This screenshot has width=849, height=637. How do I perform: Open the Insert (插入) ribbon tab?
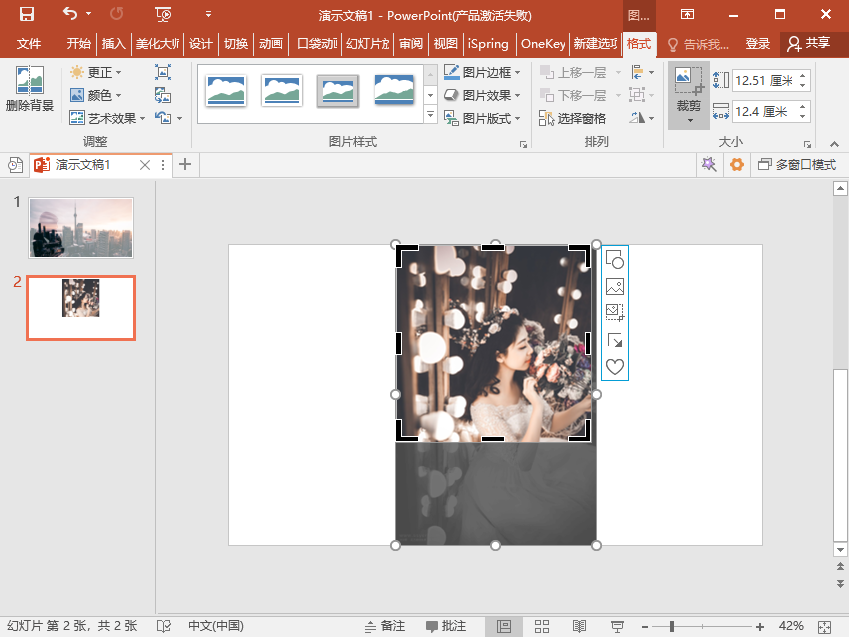click(x=114, y=44)
